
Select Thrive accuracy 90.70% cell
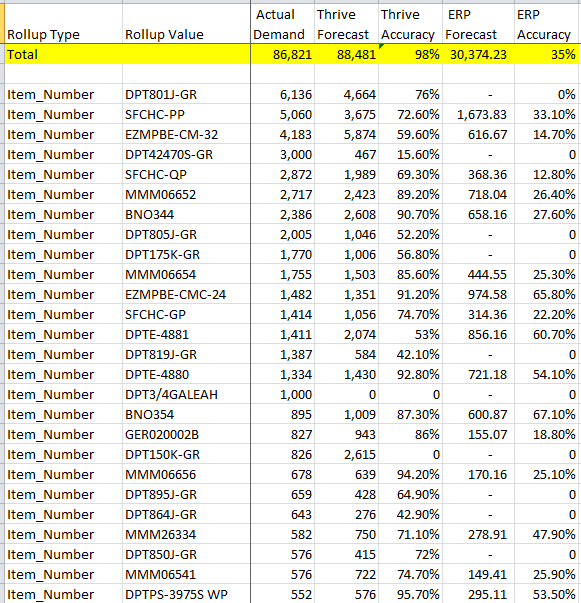pyautogui.click(x=410, y=214)
